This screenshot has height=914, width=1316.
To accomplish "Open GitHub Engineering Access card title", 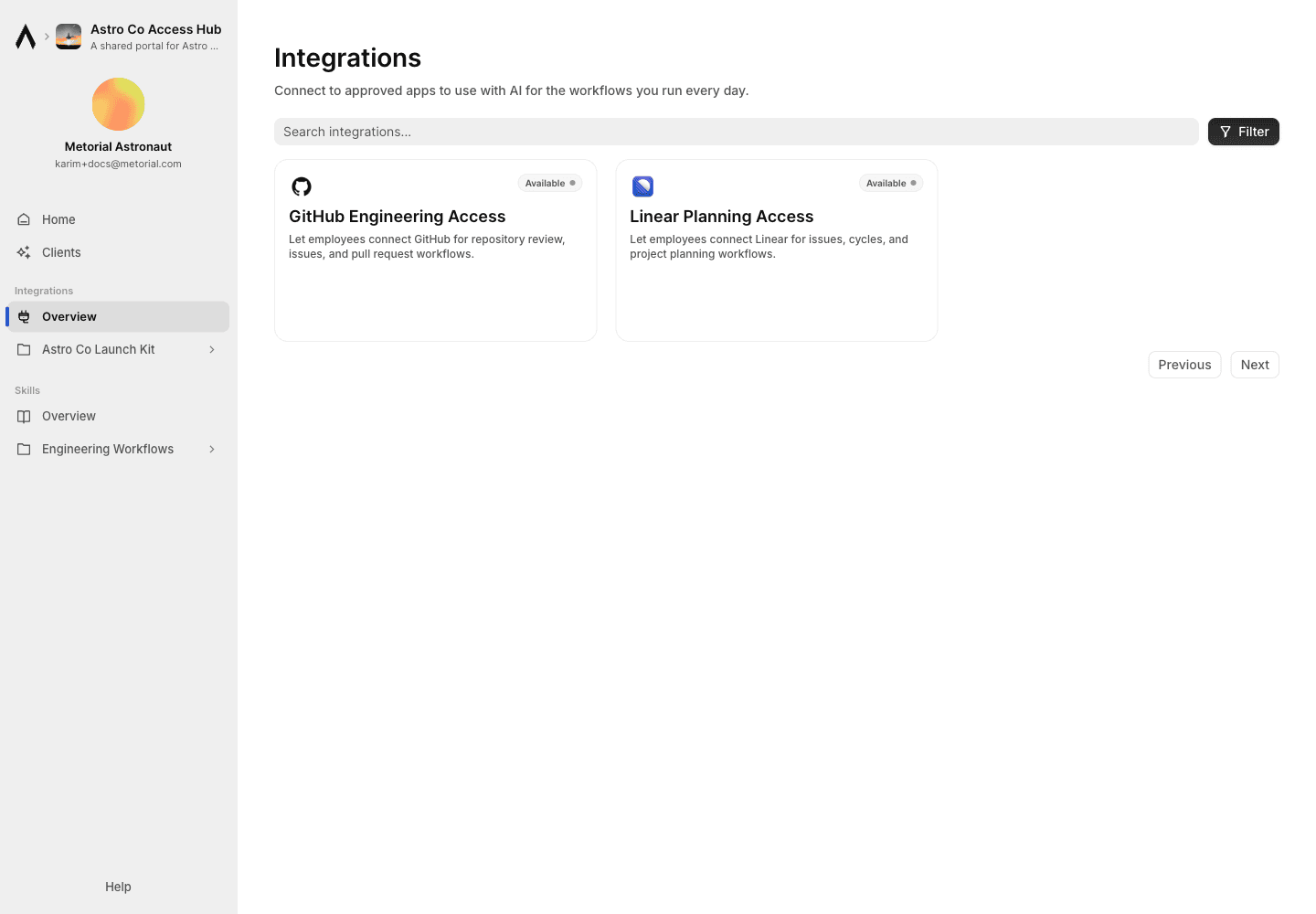I will [398, 217].
